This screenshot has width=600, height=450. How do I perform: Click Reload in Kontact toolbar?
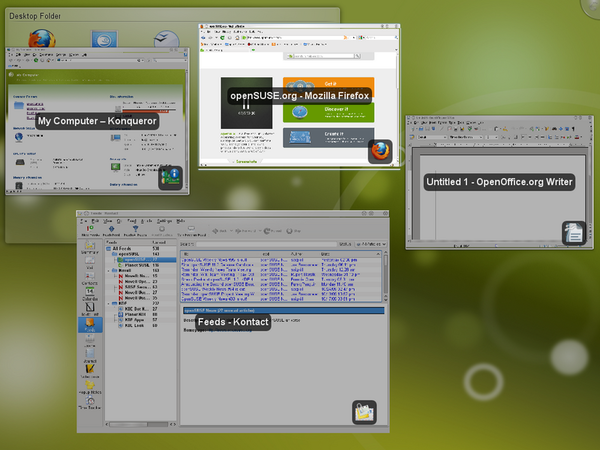tap(272, 231)
